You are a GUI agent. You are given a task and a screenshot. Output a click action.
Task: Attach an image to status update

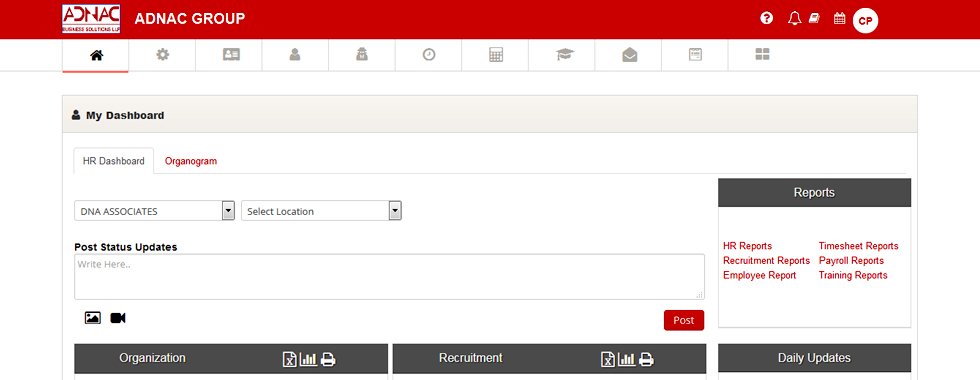92,318
